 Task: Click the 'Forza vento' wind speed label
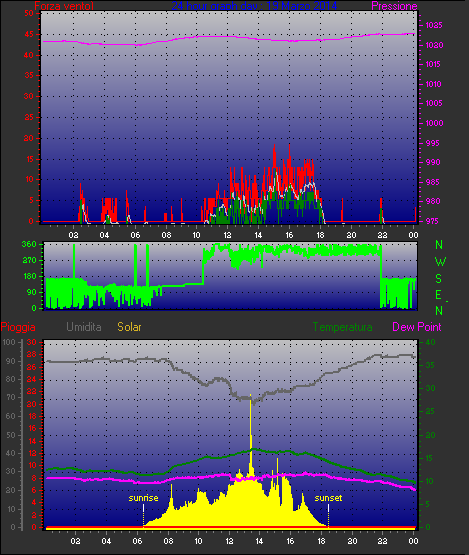point(64,6)
